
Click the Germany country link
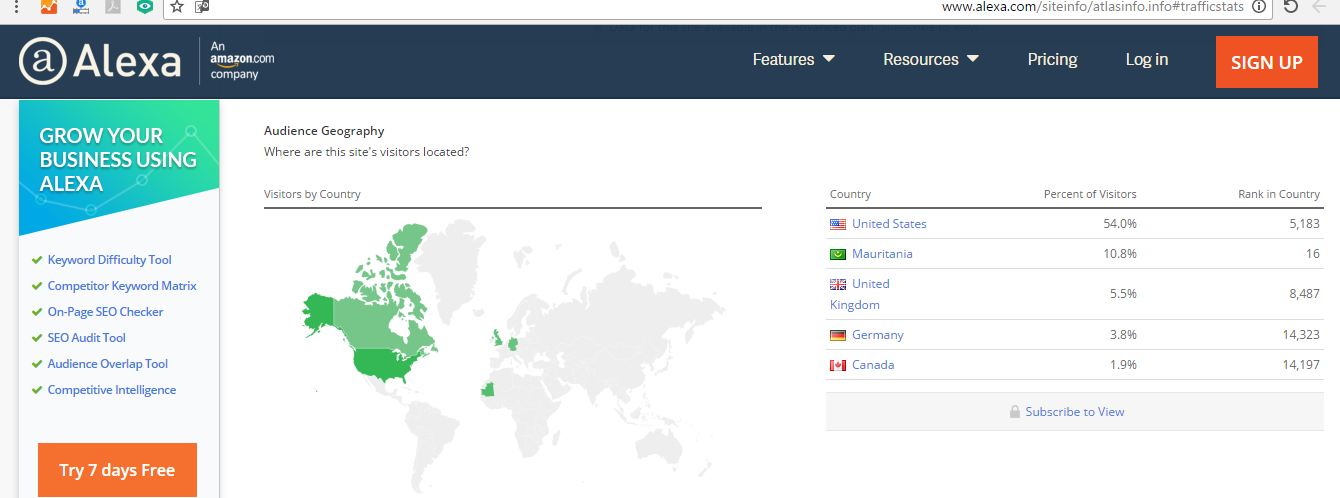click(877, 335)
